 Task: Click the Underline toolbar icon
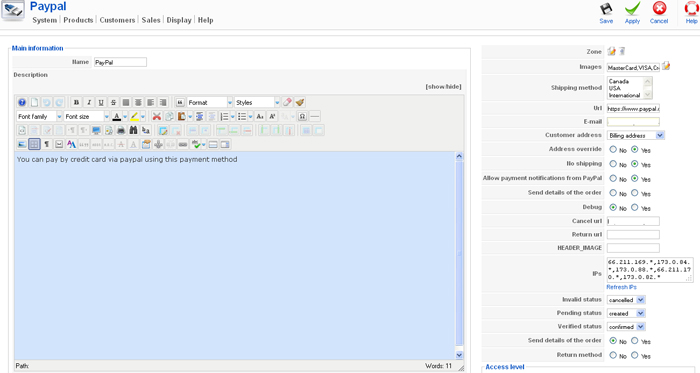(x=101, y=103)
